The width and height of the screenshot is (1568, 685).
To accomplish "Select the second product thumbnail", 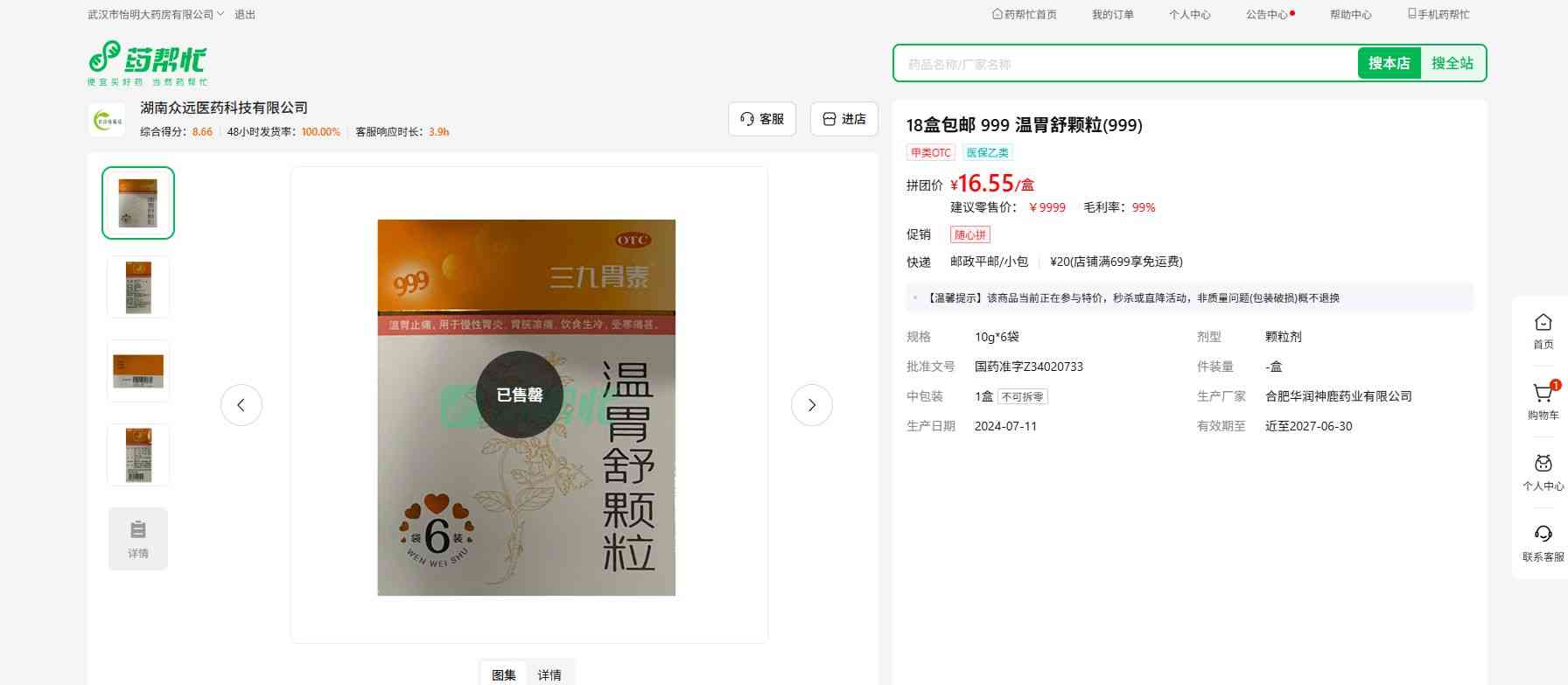I will (138, 287).
